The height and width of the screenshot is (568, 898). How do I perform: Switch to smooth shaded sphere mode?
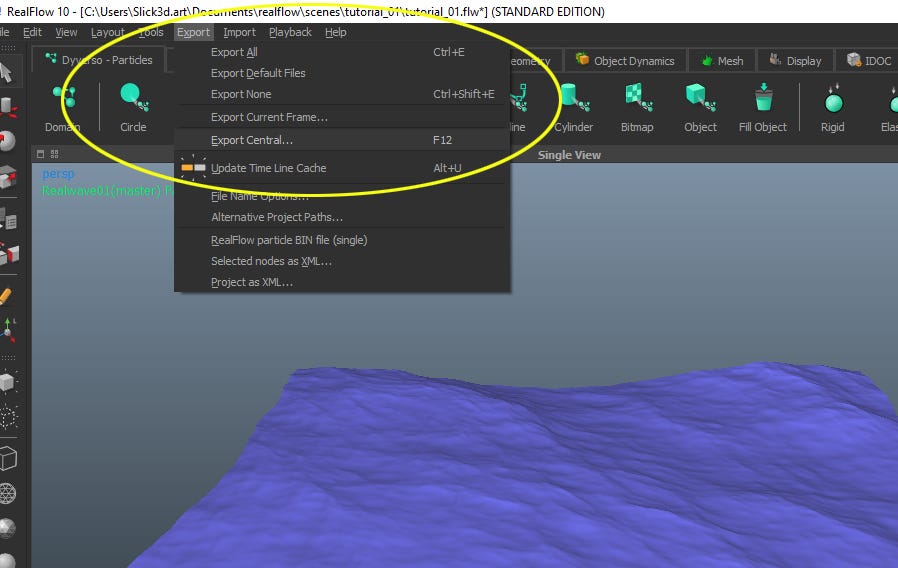(x=7, y=560)
